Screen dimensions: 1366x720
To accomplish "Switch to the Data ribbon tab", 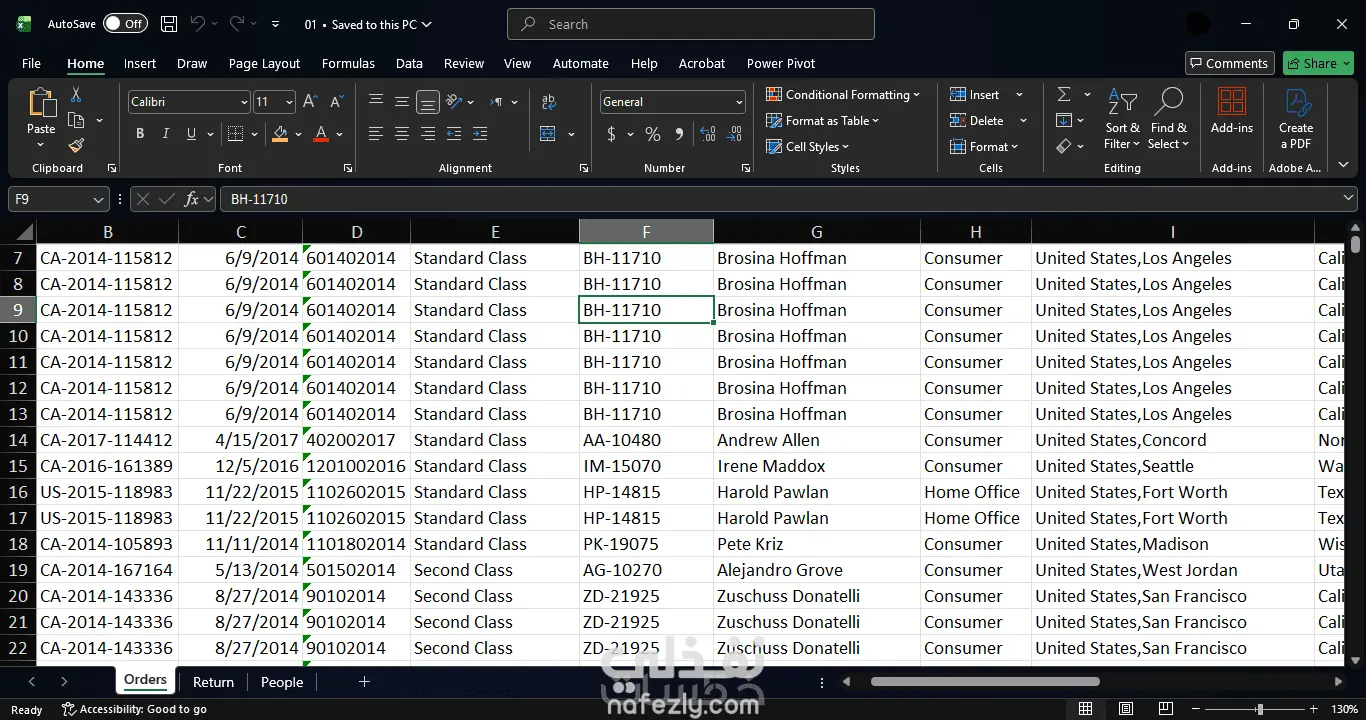I will [409, 63].
